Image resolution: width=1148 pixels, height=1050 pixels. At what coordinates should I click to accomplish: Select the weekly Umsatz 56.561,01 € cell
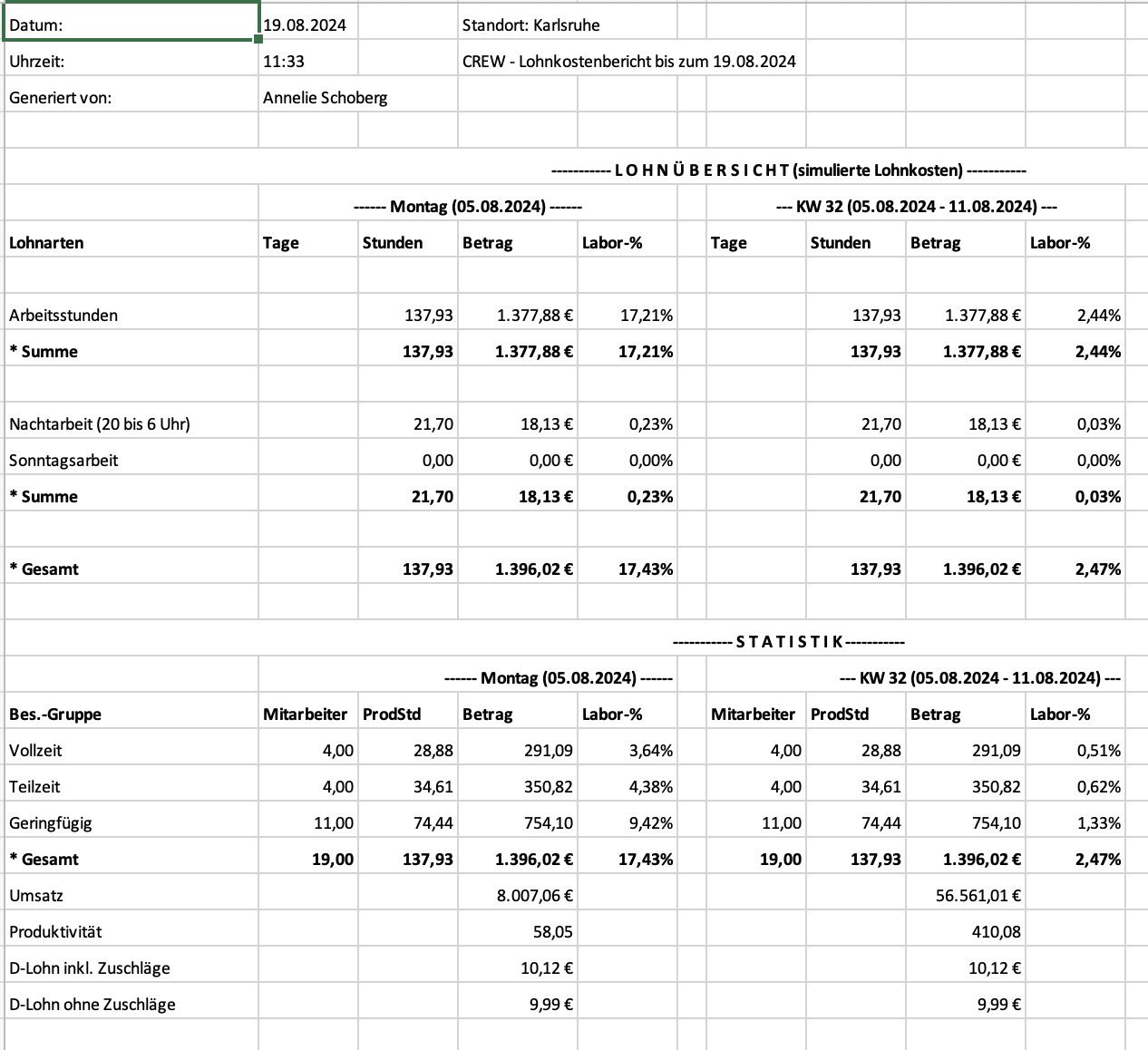978,896
